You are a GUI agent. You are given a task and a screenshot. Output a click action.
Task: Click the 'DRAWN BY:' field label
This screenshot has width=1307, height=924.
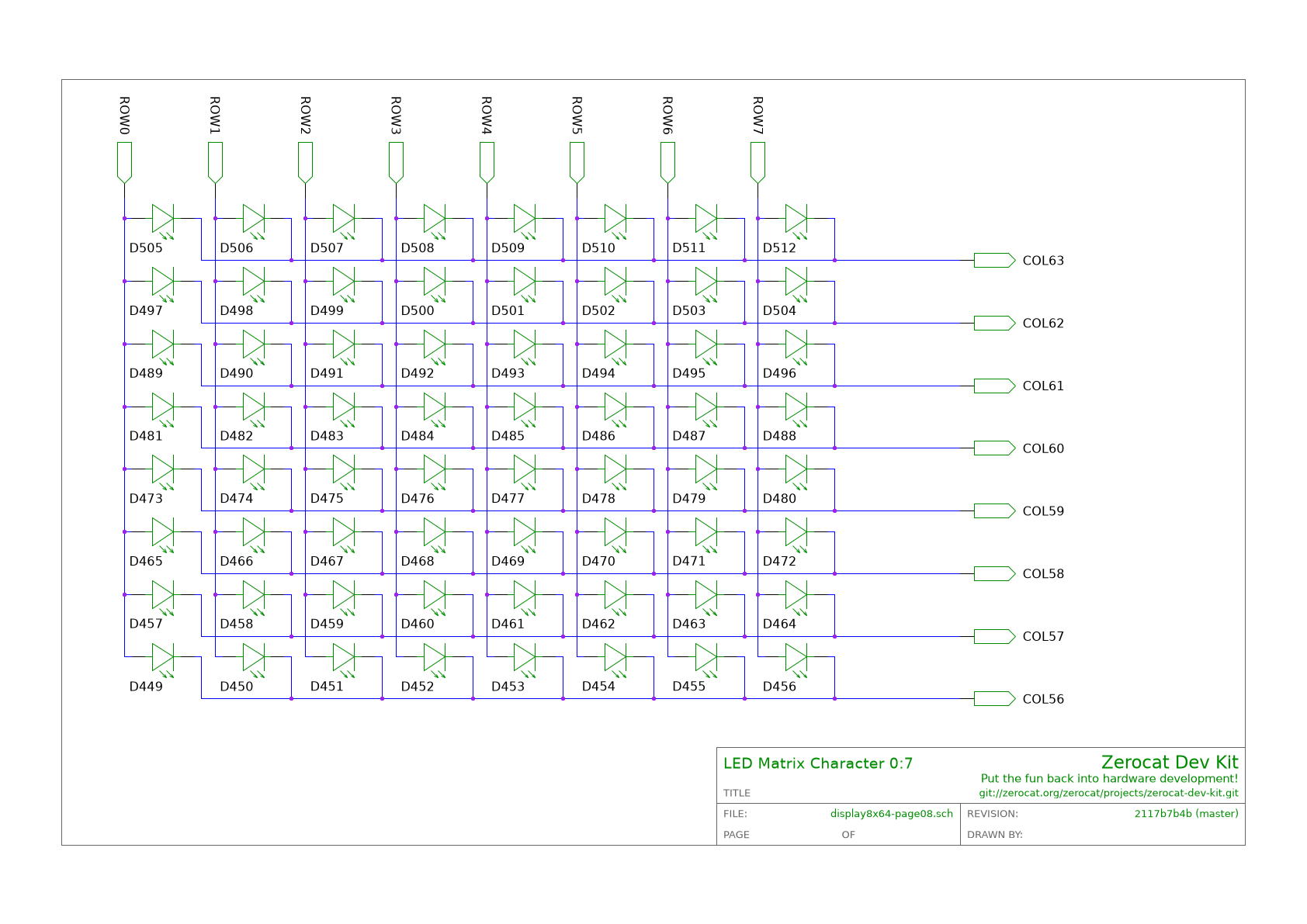tap(995, 835)
